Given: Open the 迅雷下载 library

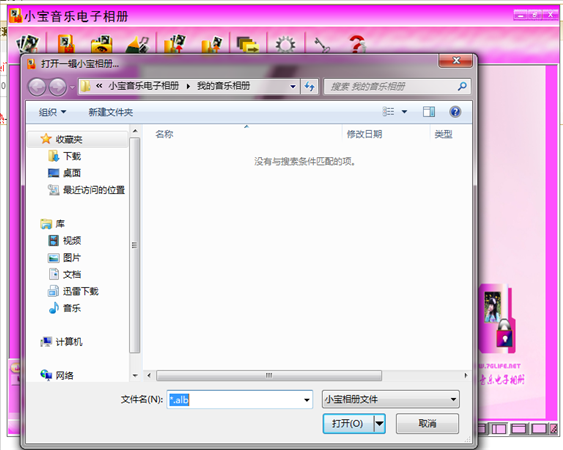Looking at the screenshot, I should coord(73,291).
